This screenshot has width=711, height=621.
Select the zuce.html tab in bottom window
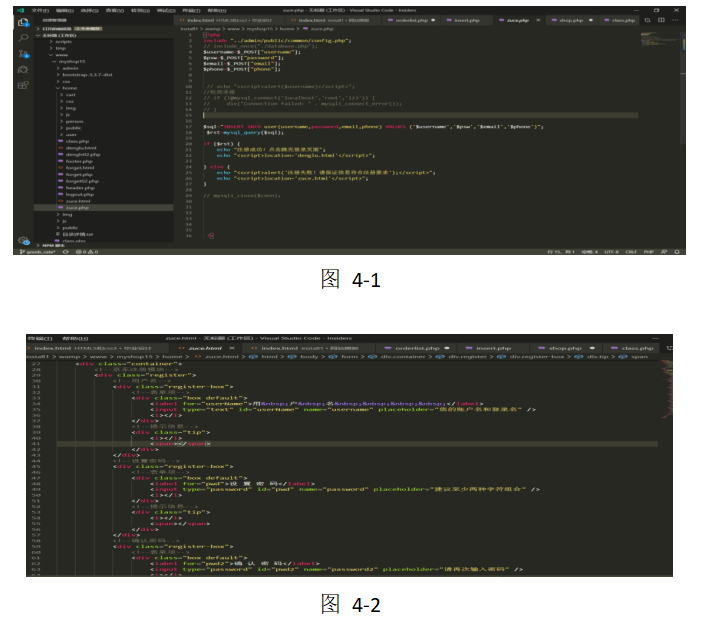[x=205, y=348]
